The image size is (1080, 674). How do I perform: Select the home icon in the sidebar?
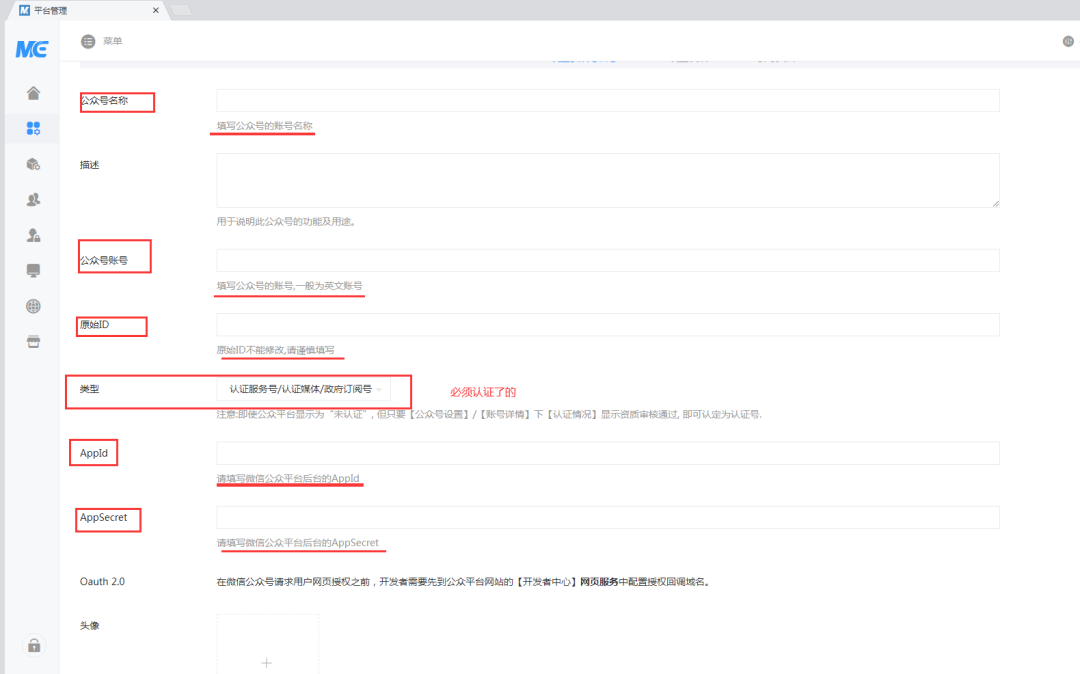click(x=33, y=92)
